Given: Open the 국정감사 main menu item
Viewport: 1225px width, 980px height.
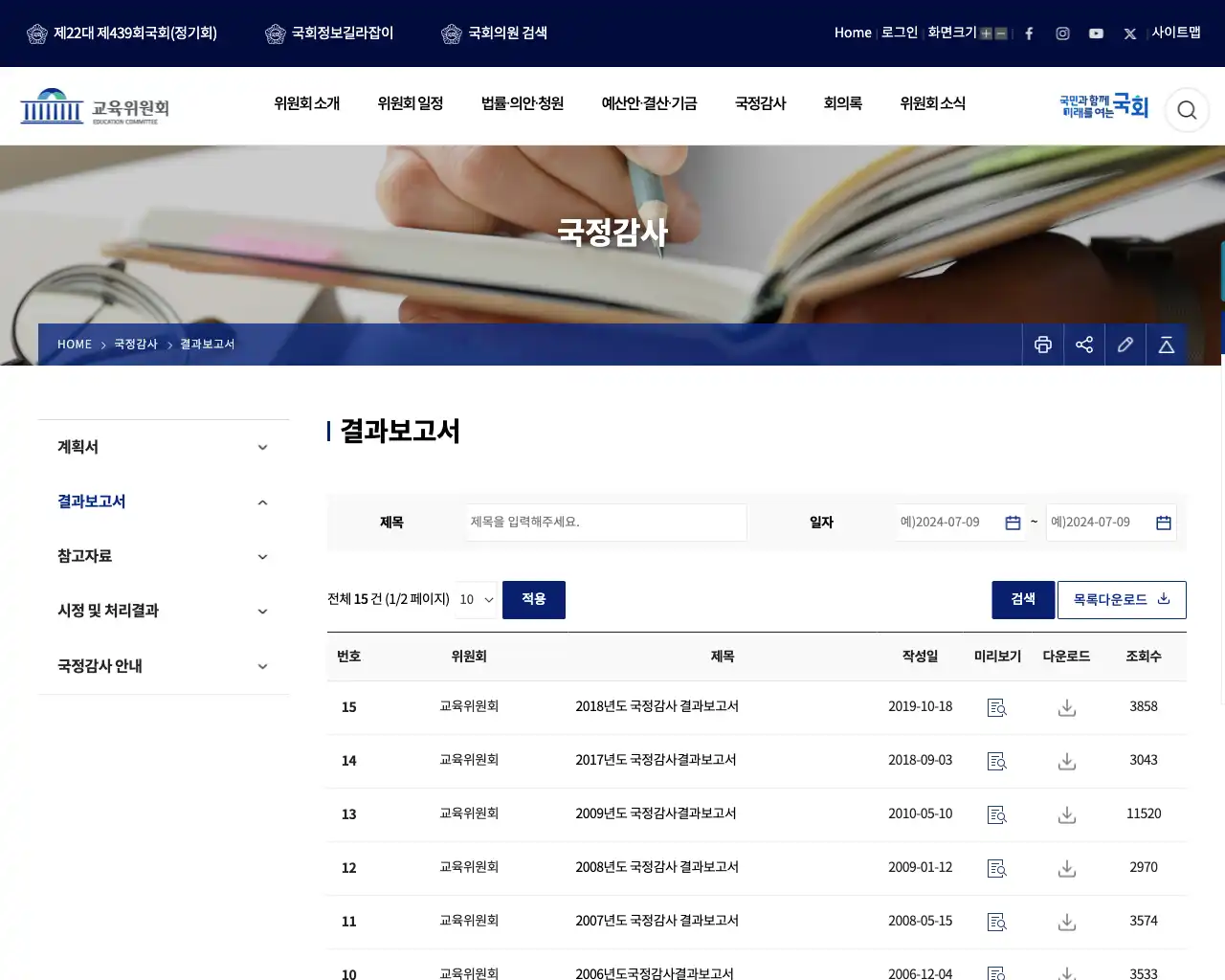Looking at the screenshot, I should coord(761,103).
